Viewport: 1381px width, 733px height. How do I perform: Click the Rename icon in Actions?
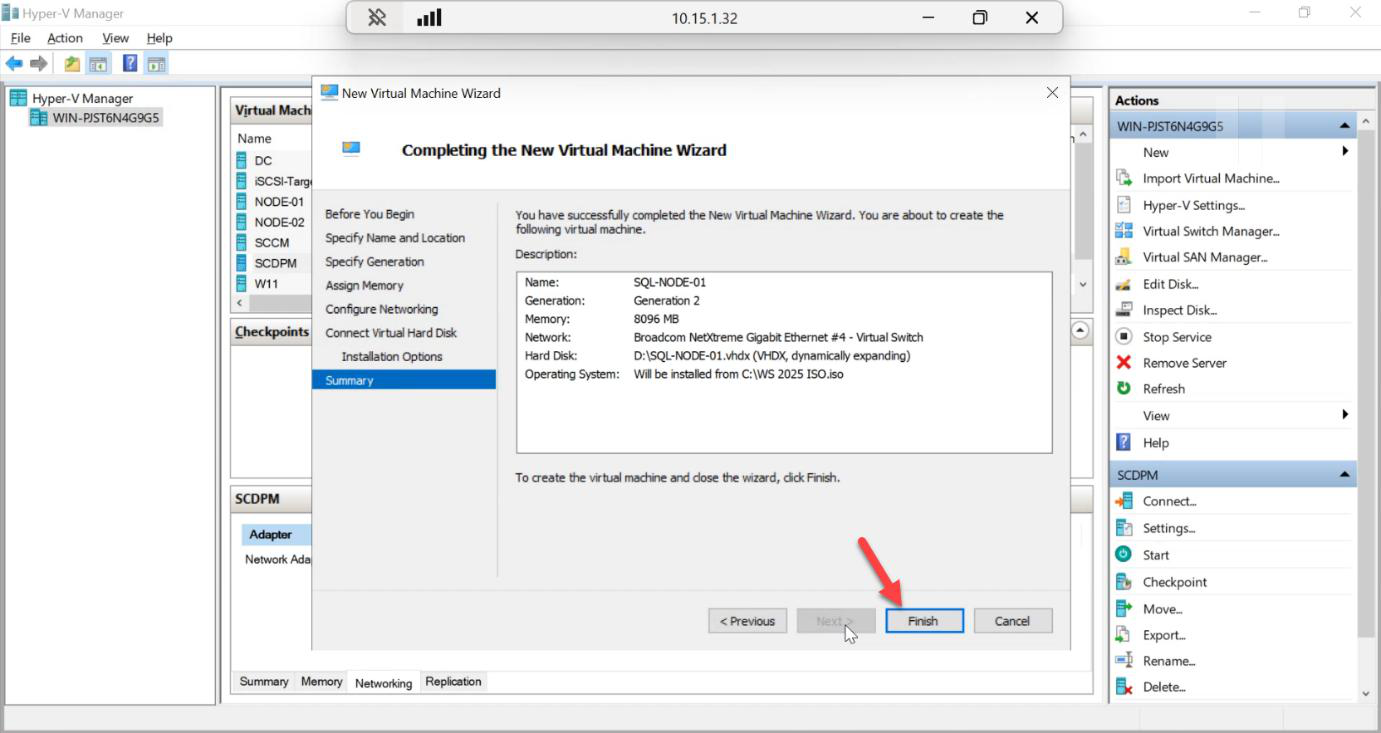pyautogui.click(x=1124, y=660)
